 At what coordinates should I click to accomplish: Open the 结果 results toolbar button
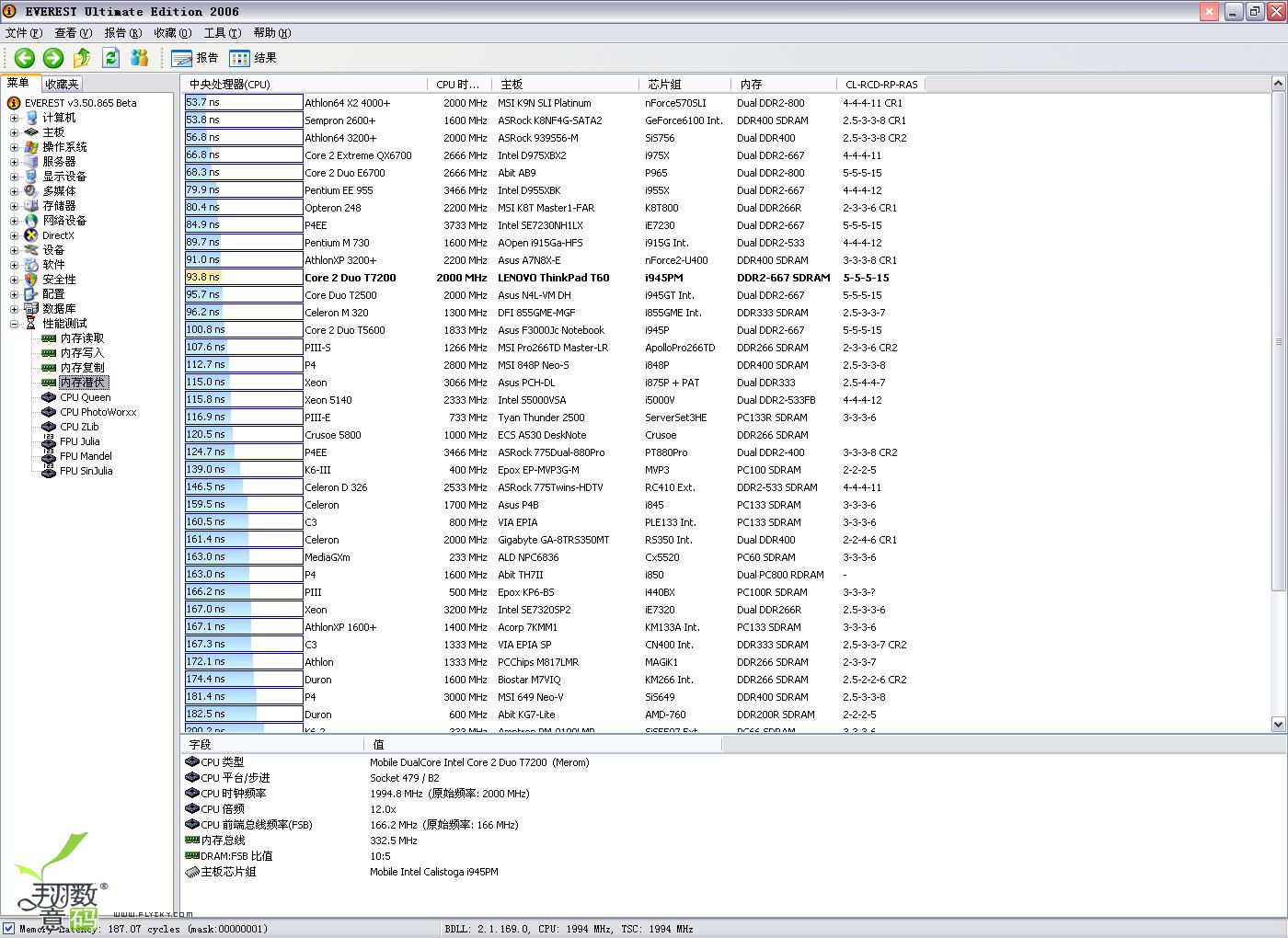point(253,58)
